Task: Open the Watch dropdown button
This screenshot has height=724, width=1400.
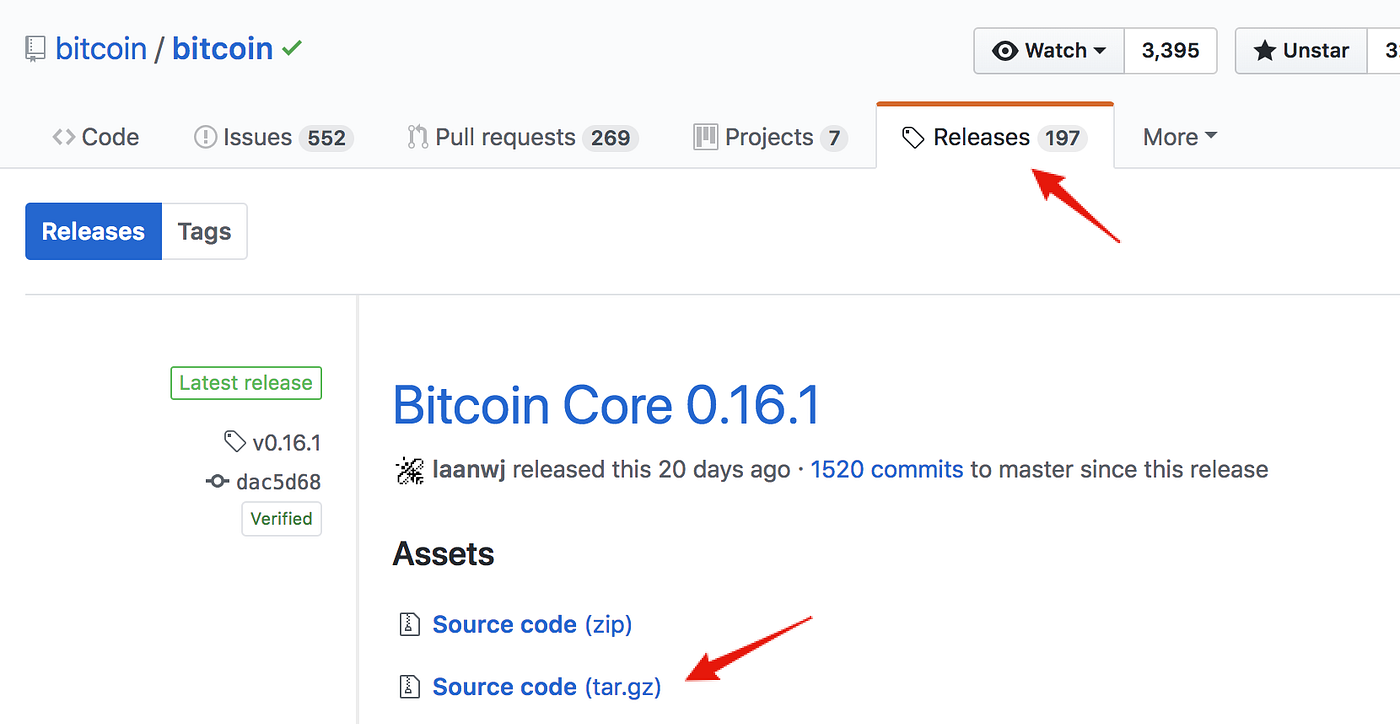Action: (x=1049, y=50)
